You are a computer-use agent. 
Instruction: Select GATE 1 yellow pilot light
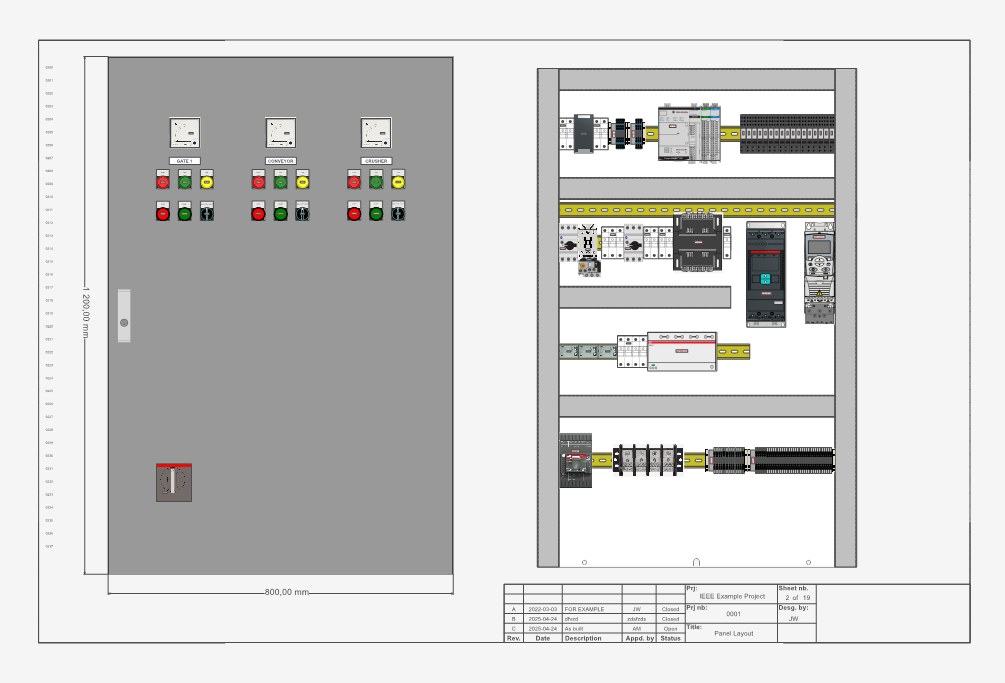click(206, 180)
